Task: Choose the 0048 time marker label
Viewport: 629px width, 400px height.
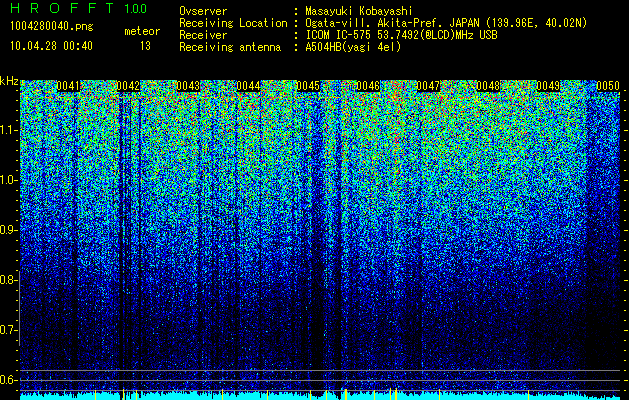Action: [488, 86]
